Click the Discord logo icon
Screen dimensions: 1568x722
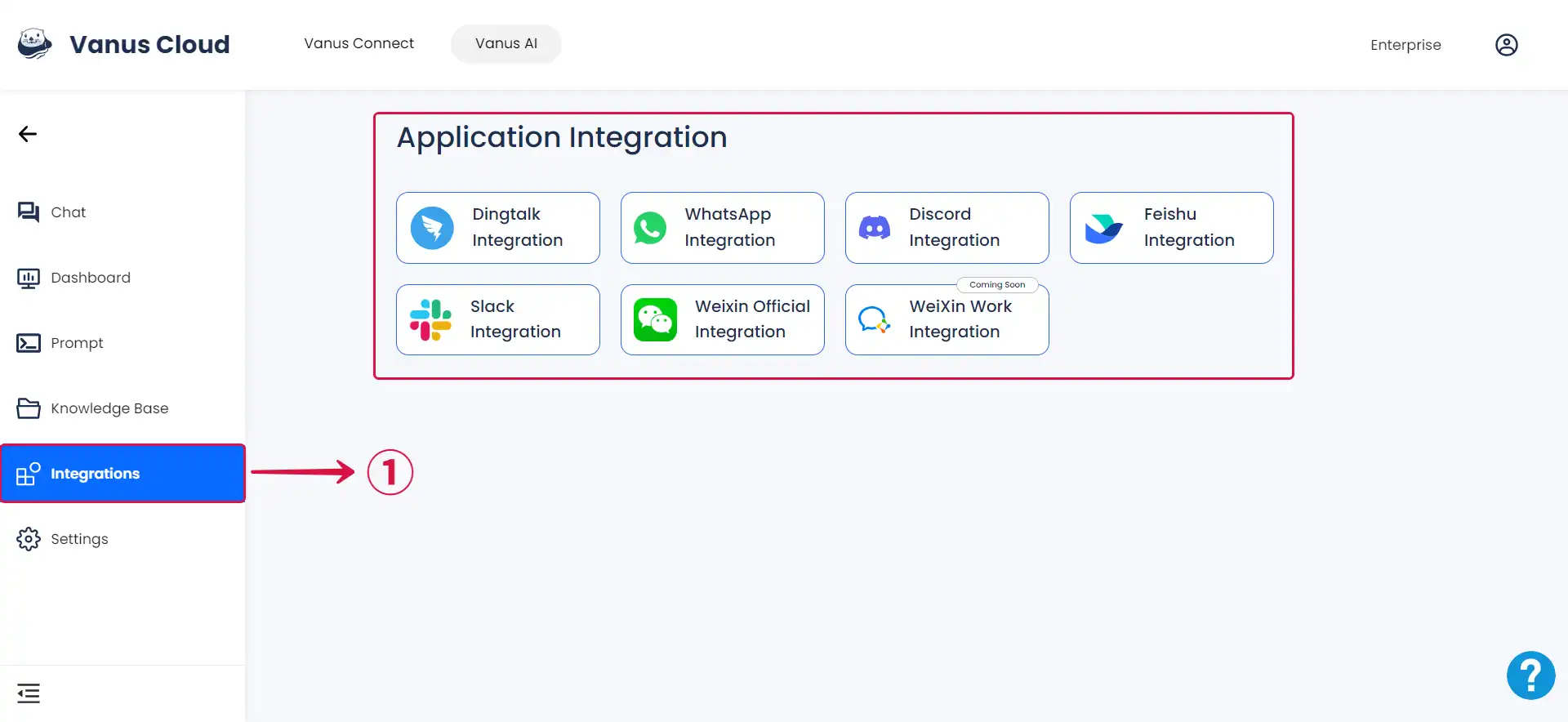point(875,228)
